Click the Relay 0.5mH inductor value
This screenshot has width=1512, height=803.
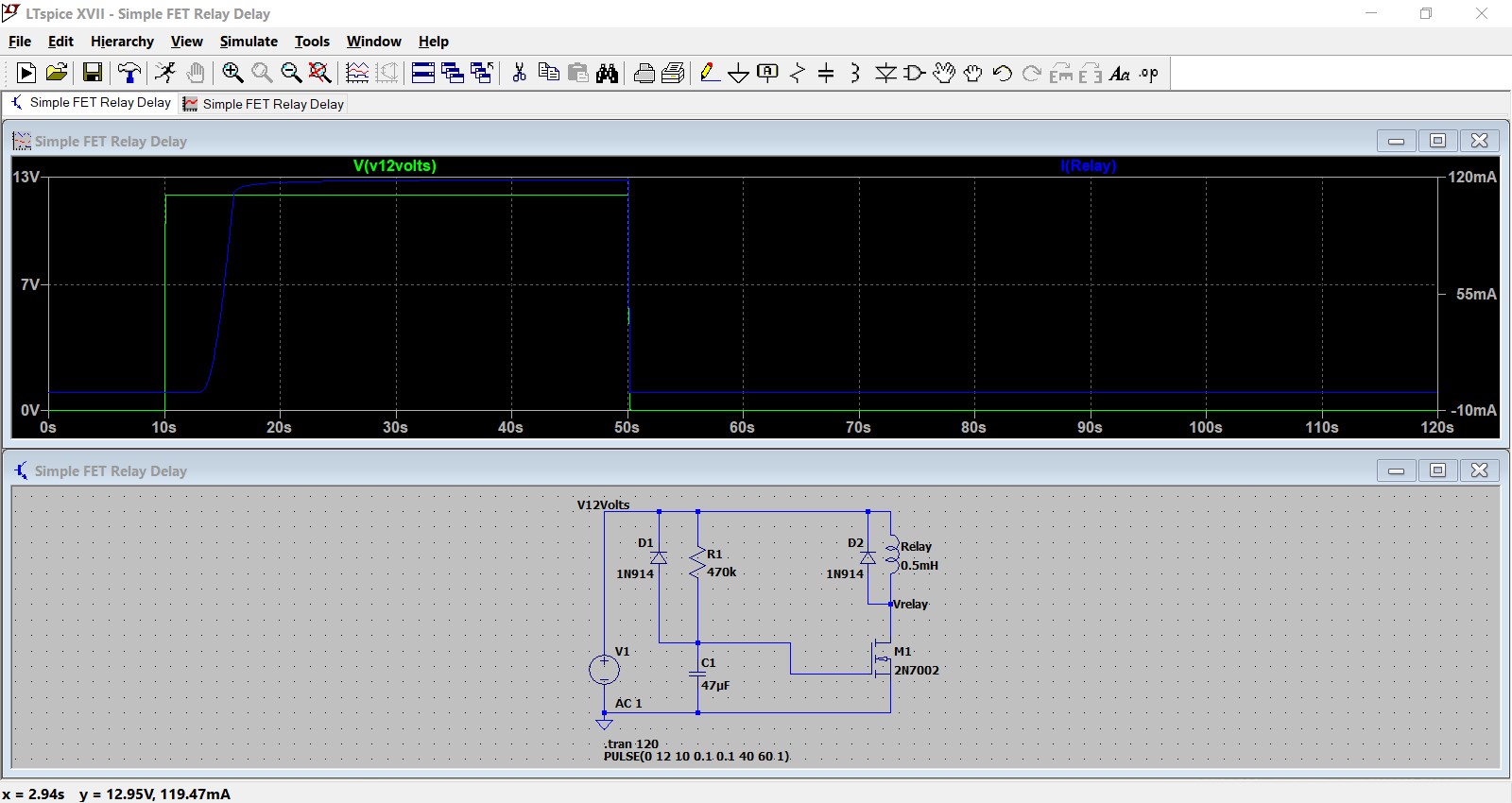pyautogui.click(x=919, y=565)
